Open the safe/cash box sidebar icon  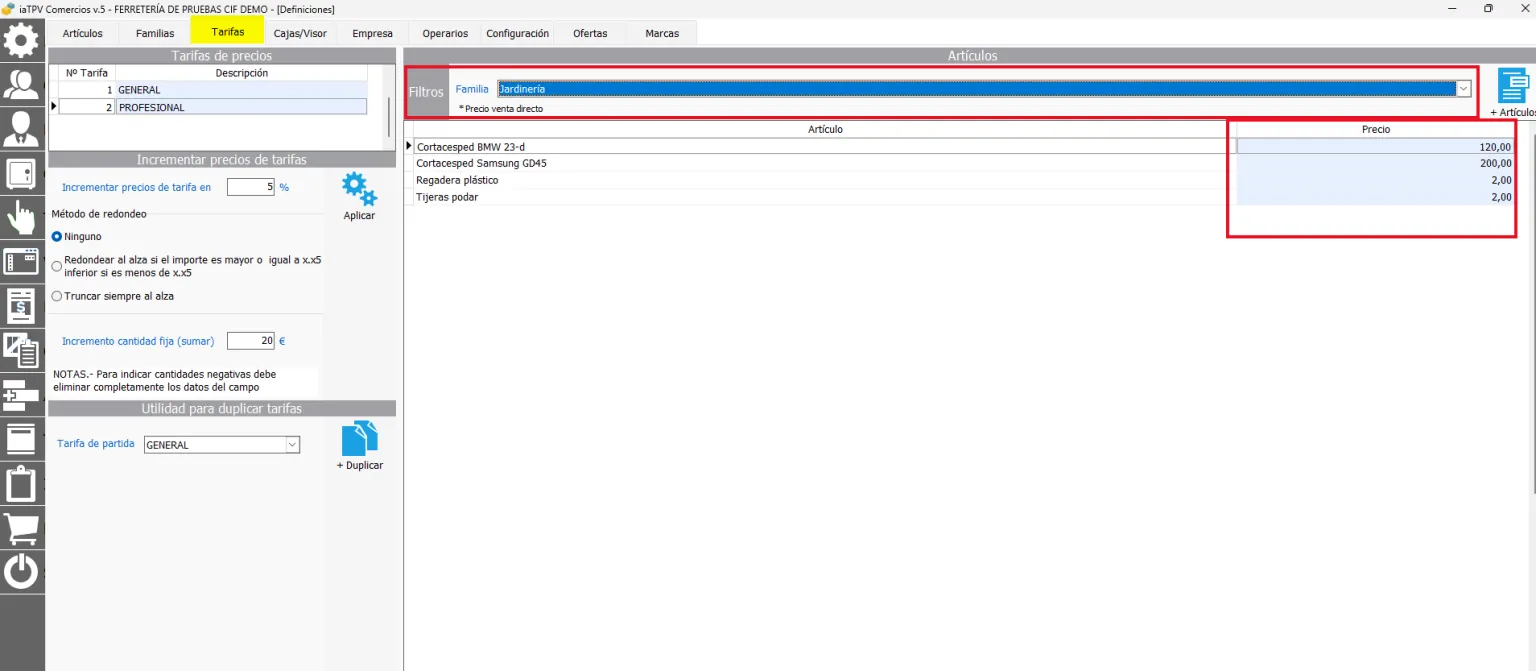click(22, 173)
